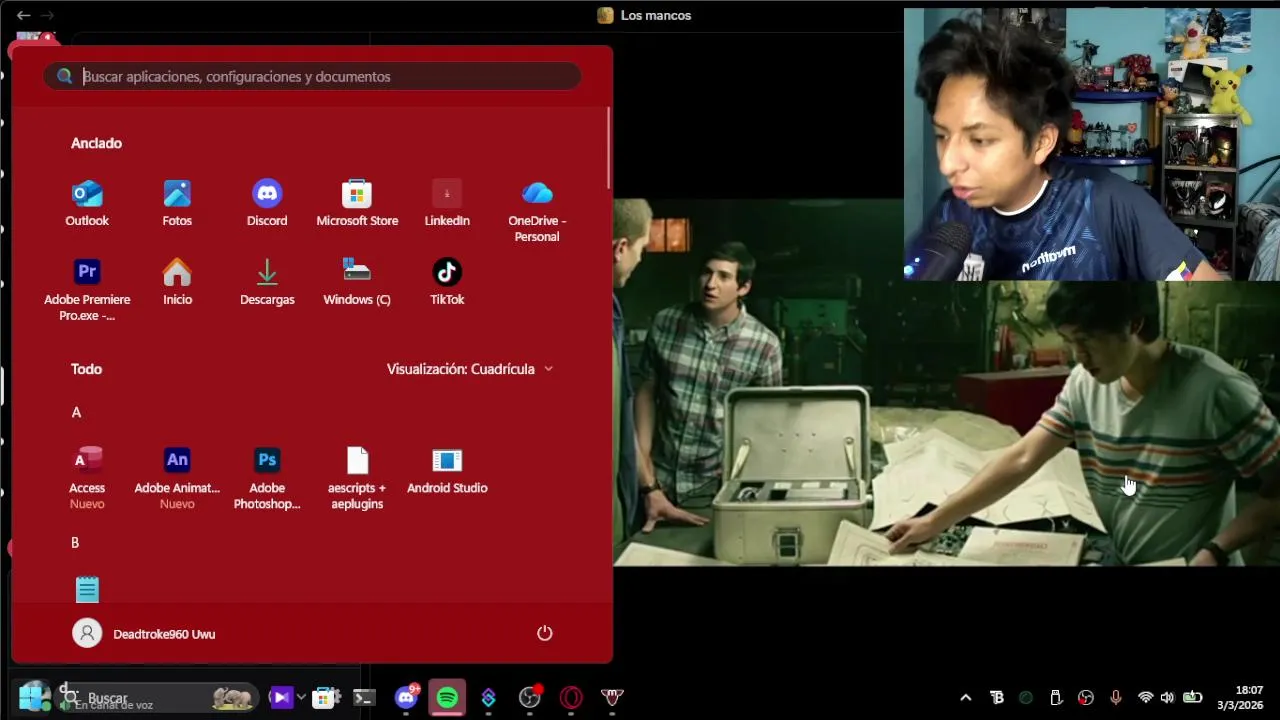Screen dimensions: 1280x720
Task: Click the back arrow in Los mancos window
Action: point(23,15)
